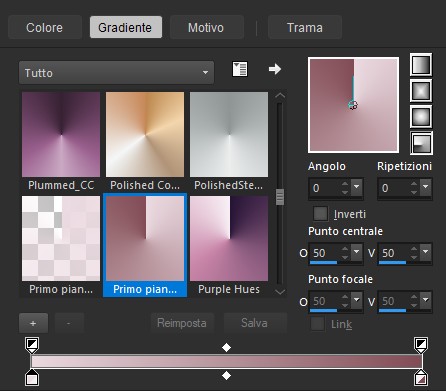446x391 pixels.
Task: Click the Punto centrale V value field
Action: (394, 253)
